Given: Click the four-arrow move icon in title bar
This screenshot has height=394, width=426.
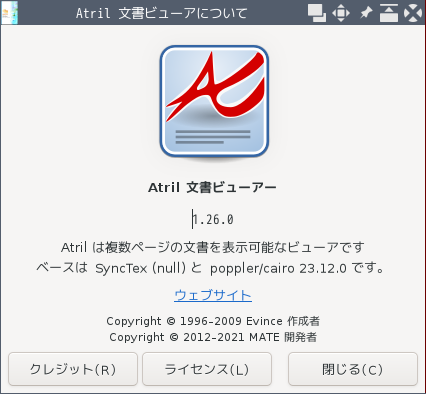Looking at the screenshot, I should 341,13.
